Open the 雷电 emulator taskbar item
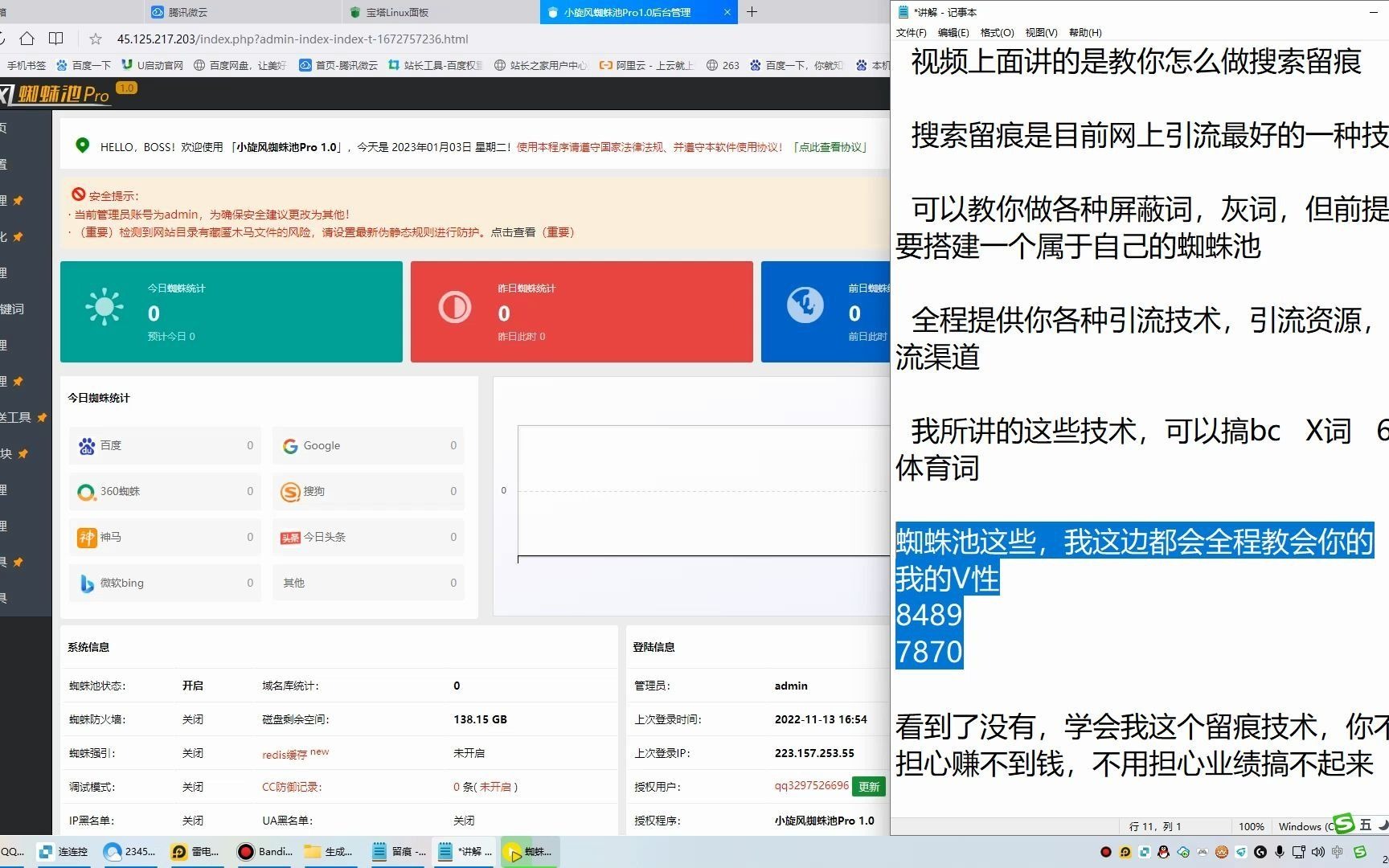The height and width of the screenshot is (868, 1389). (x=196, y=852)
